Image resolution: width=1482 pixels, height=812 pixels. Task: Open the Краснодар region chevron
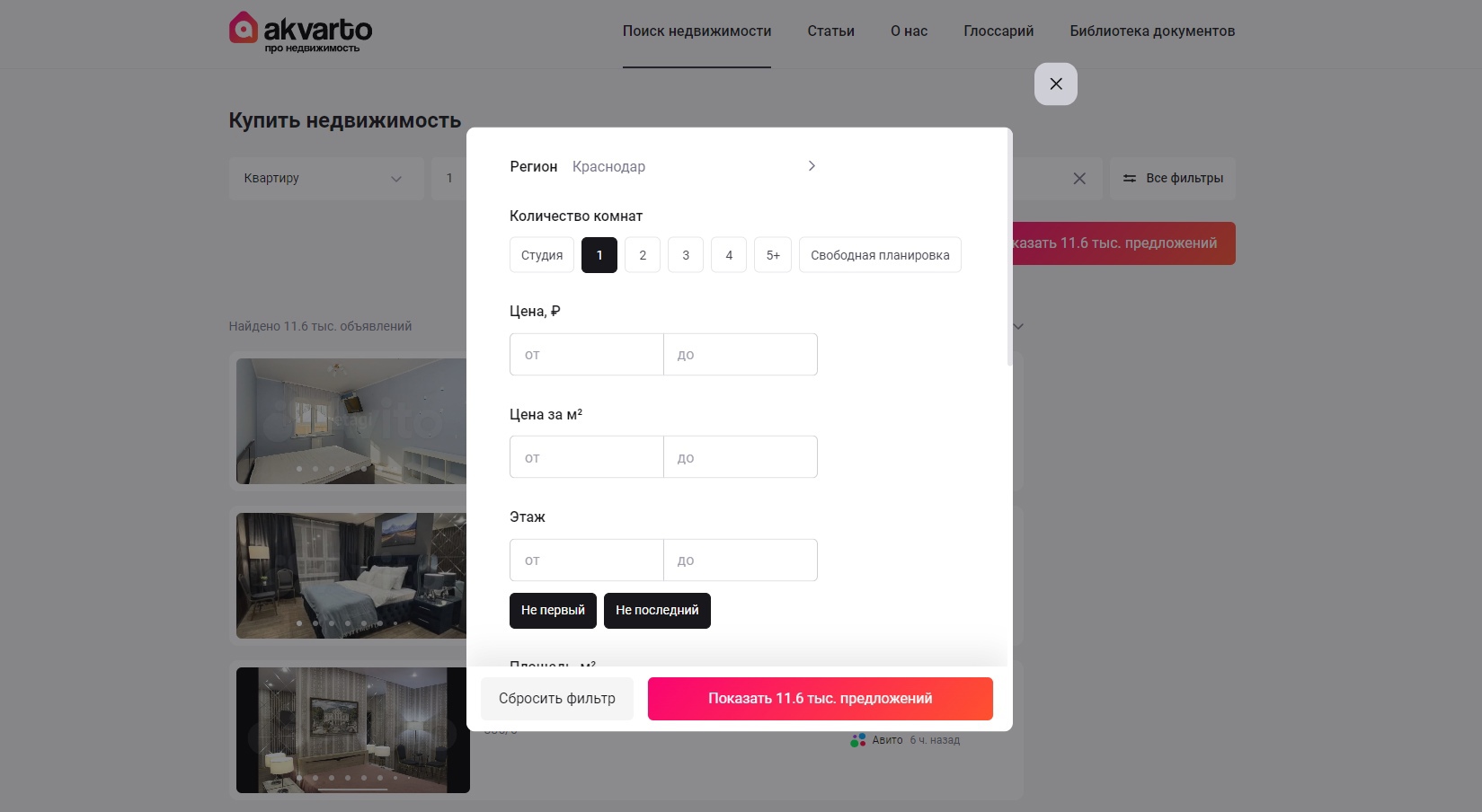pyautogui.click(x=812, y=166)
